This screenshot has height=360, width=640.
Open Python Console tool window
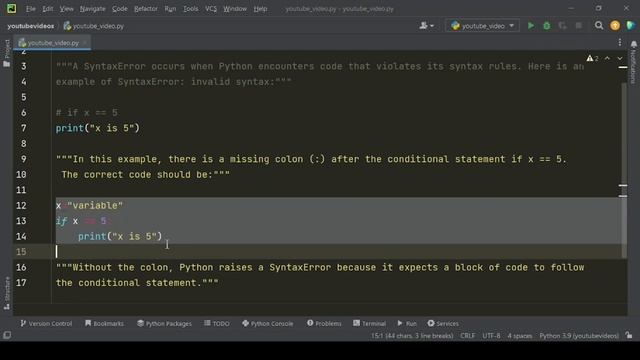pos(268,323)
